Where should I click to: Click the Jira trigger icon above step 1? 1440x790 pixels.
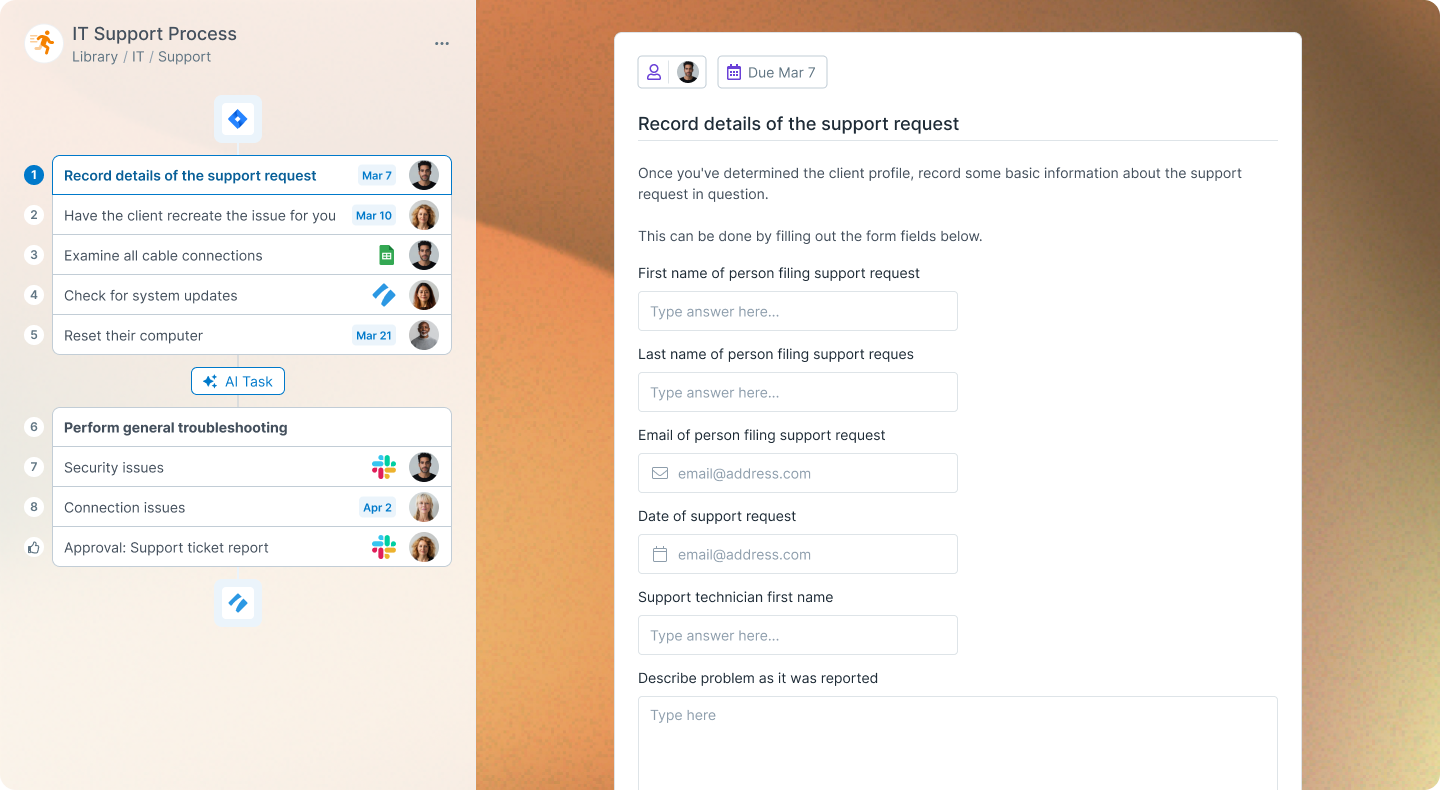coord(238,119)
